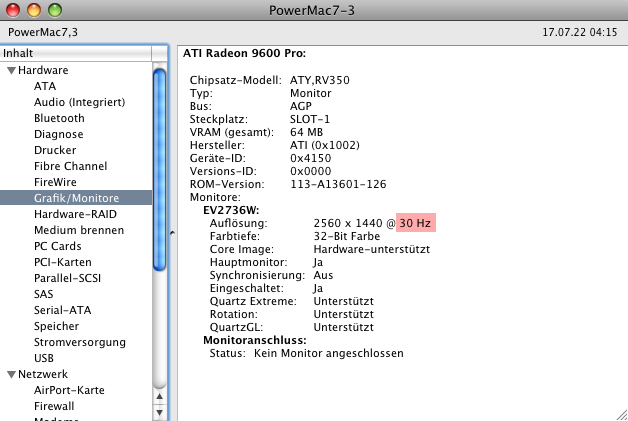The height and width of the screenshot is (421, 628).
Task: Select FireWire in the sidebar
Action: click(55, 182)
